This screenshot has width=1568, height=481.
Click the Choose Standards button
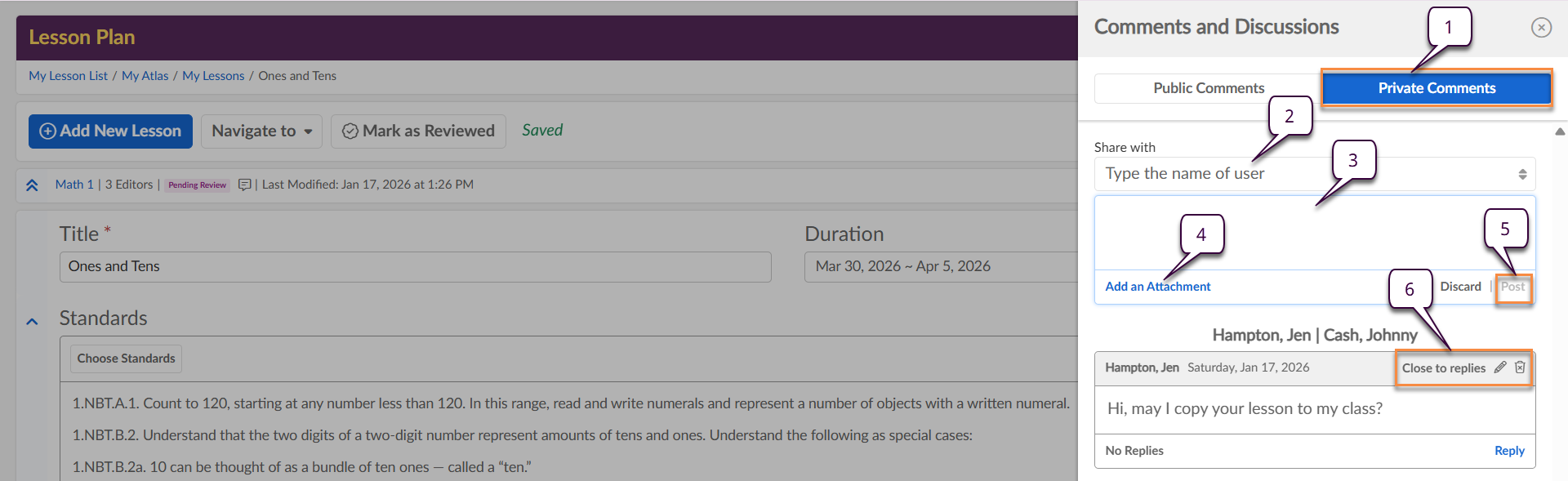(x=126, y=359)
